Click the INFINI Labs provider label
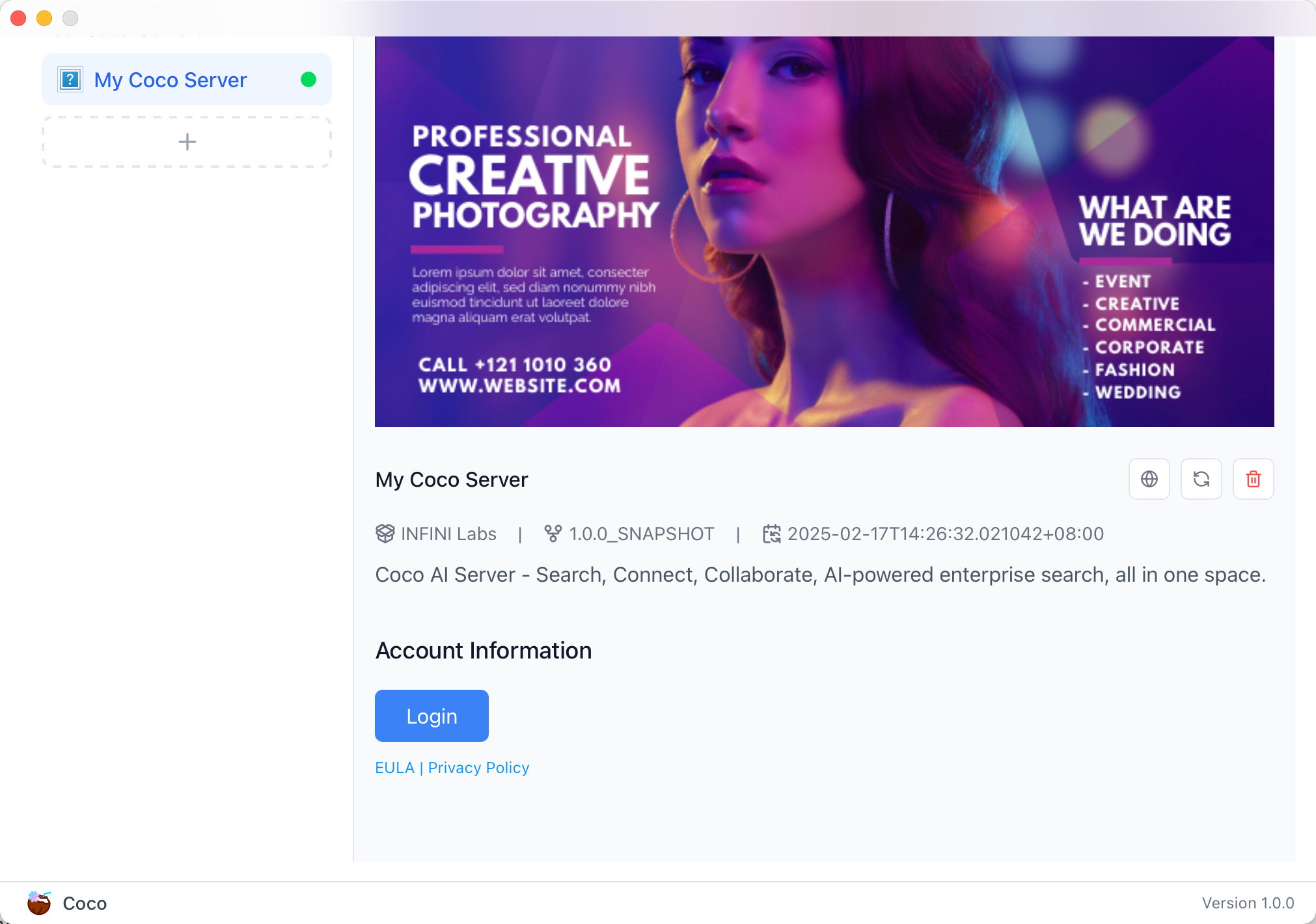1316x924 pixels. (448, 534)
